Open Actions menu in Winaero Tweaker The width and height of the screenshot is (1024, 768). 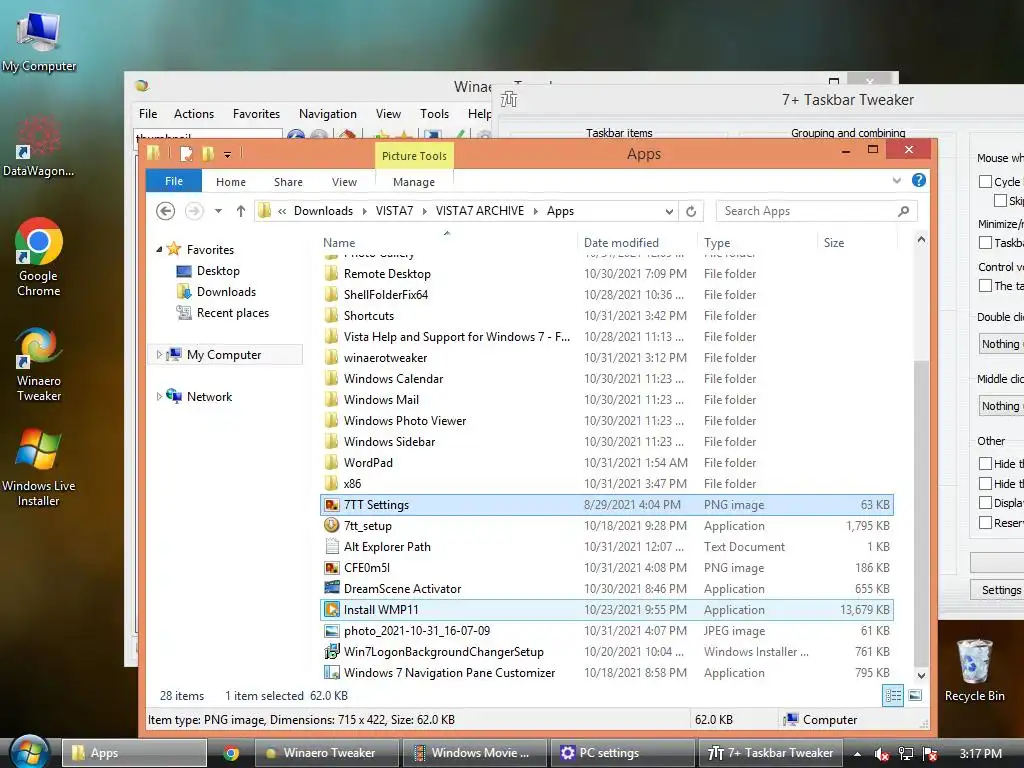[193, 114]
